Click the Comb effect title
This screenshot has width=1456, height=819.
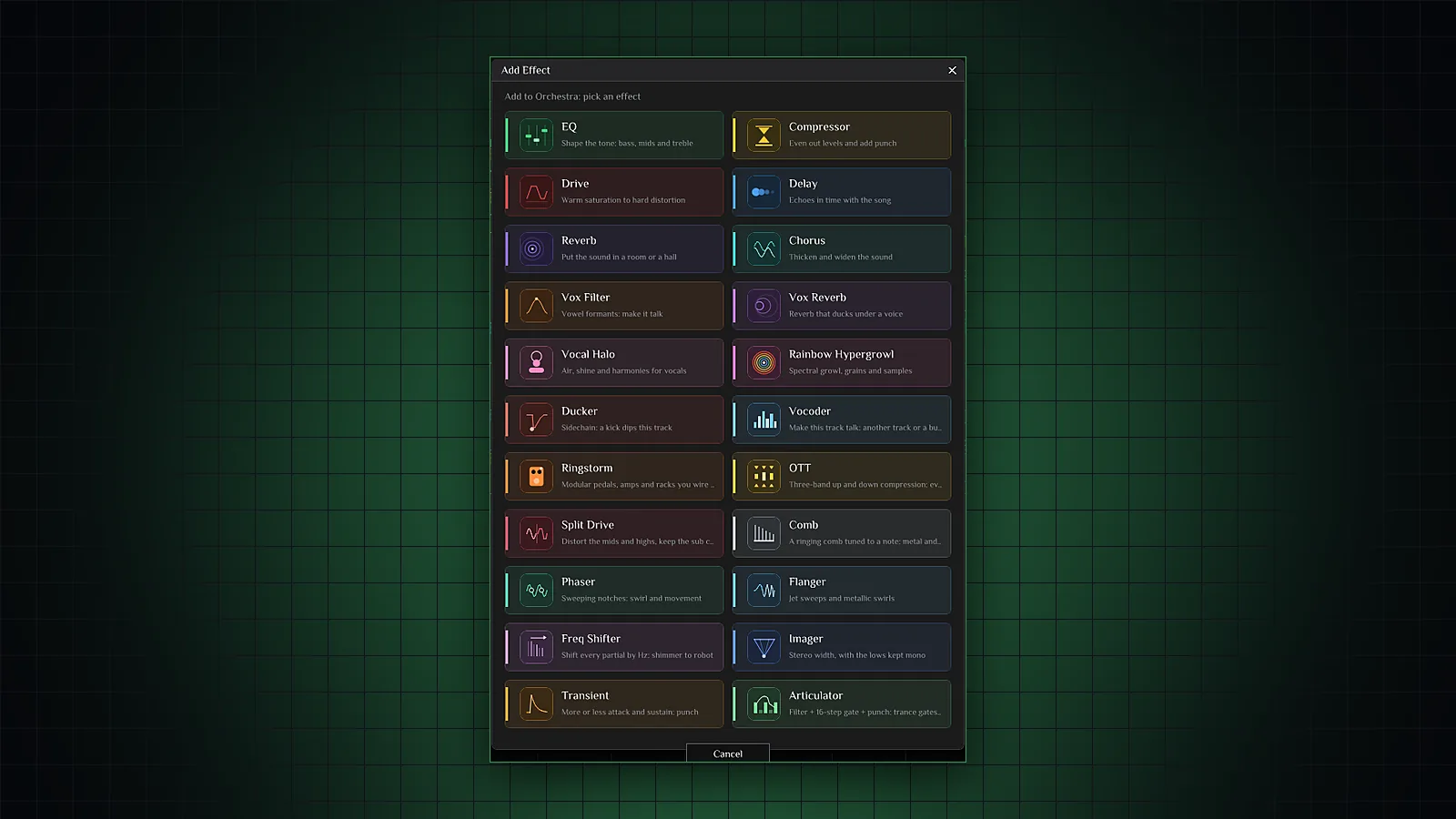pos(804,525)
